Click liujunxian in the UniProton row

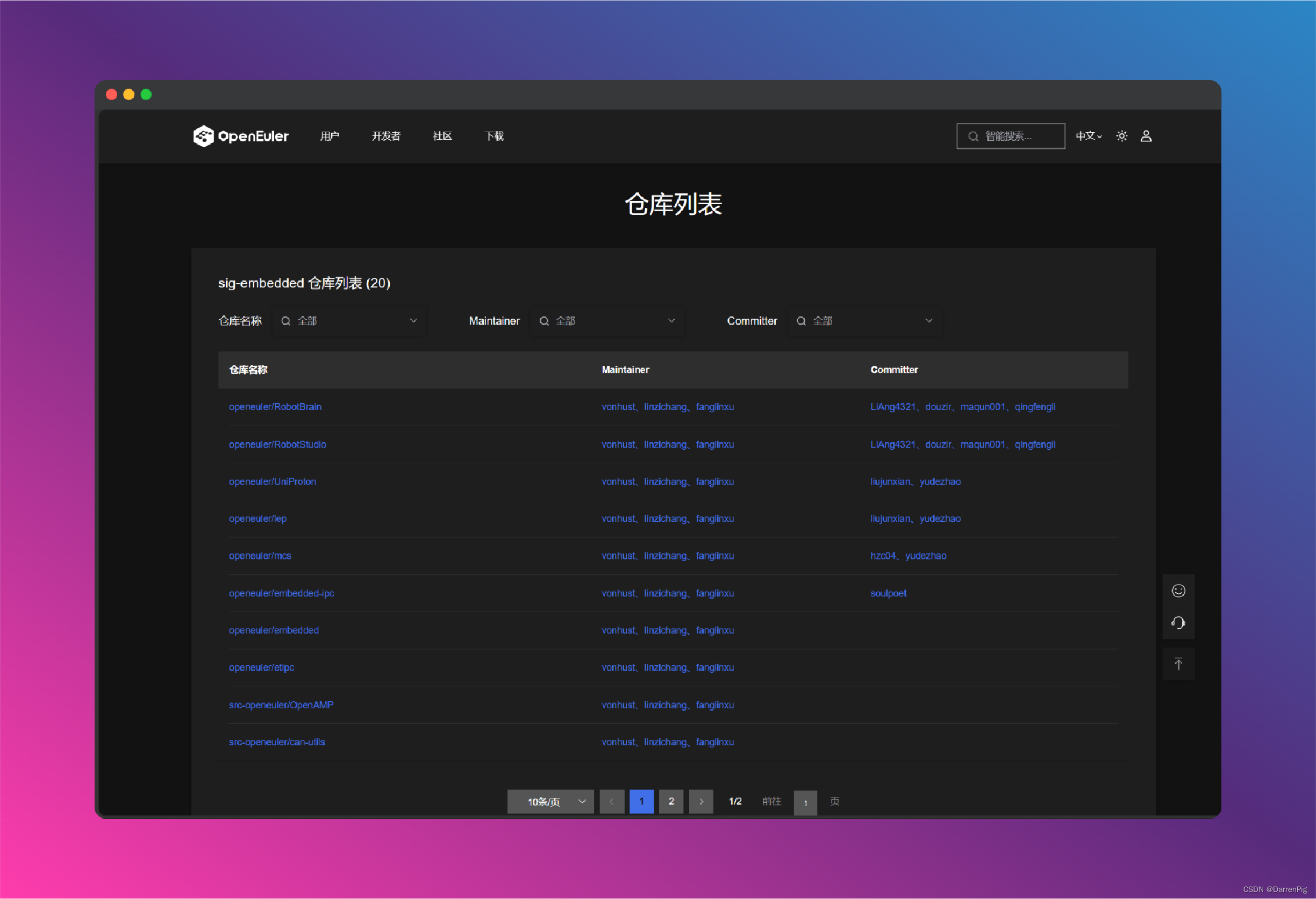(x=890, y=482)
